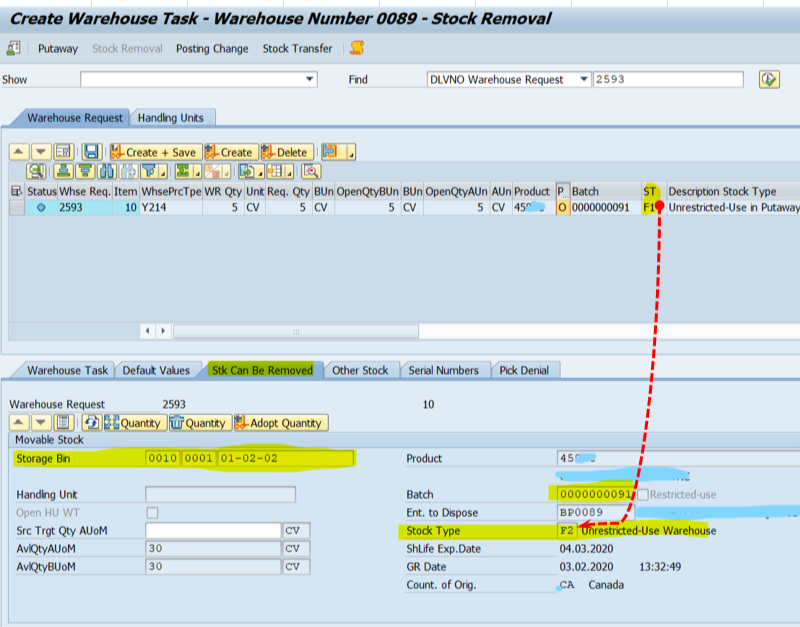Open the Show dropdown list

point(309,79)
